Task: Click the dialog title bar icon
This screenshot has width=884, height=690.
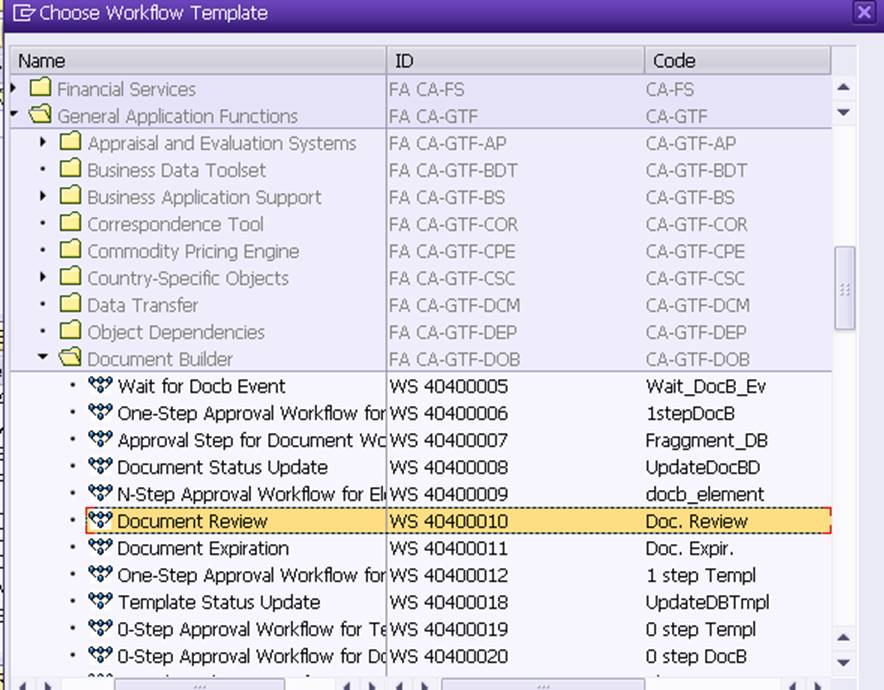Action: pyautogui.click(x=24, y=12)
